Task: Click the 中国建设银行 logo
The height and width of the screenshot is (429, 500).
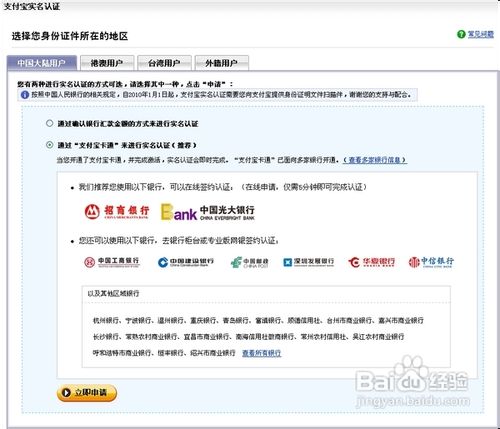Action: point(186,262)
